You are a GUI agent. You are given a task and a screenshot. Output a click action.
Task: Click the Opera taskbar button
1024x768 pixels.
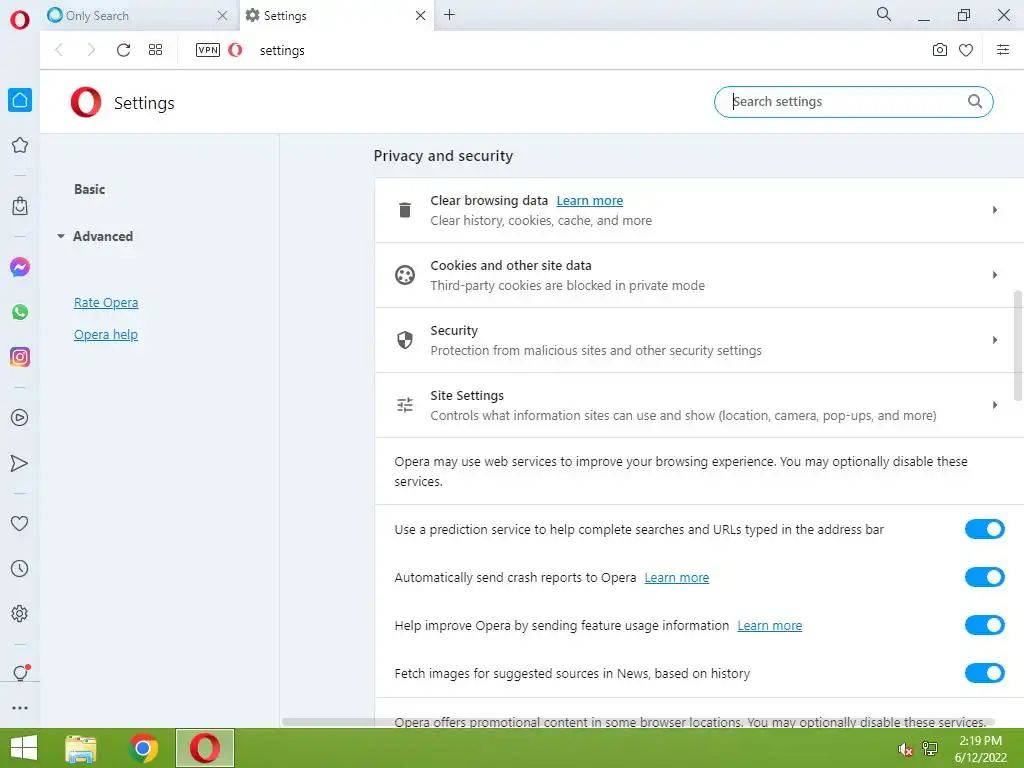[204, 748]
